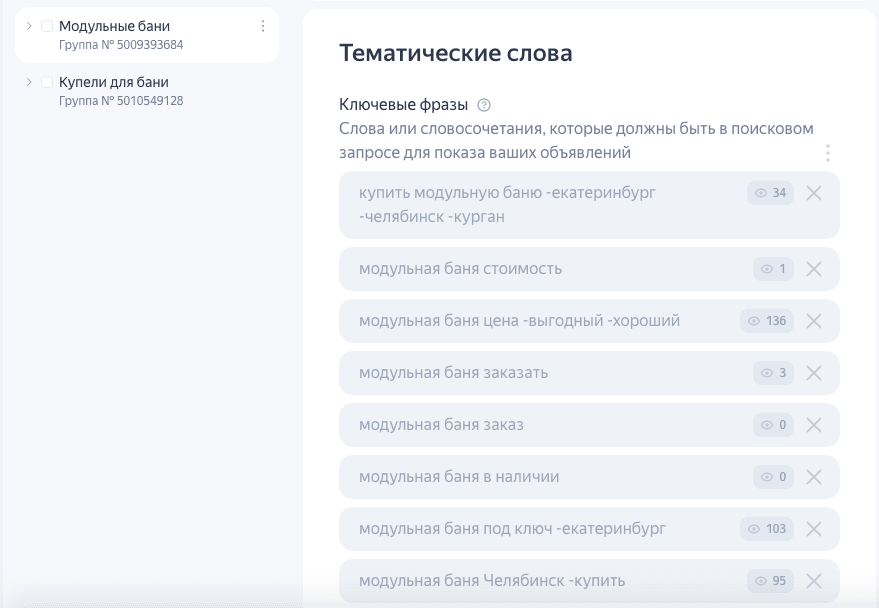Image resolution: width=879 pixels, height=608 pixels.
Task: Select the "Купели для бани" ad group
Action: point(114,82)
